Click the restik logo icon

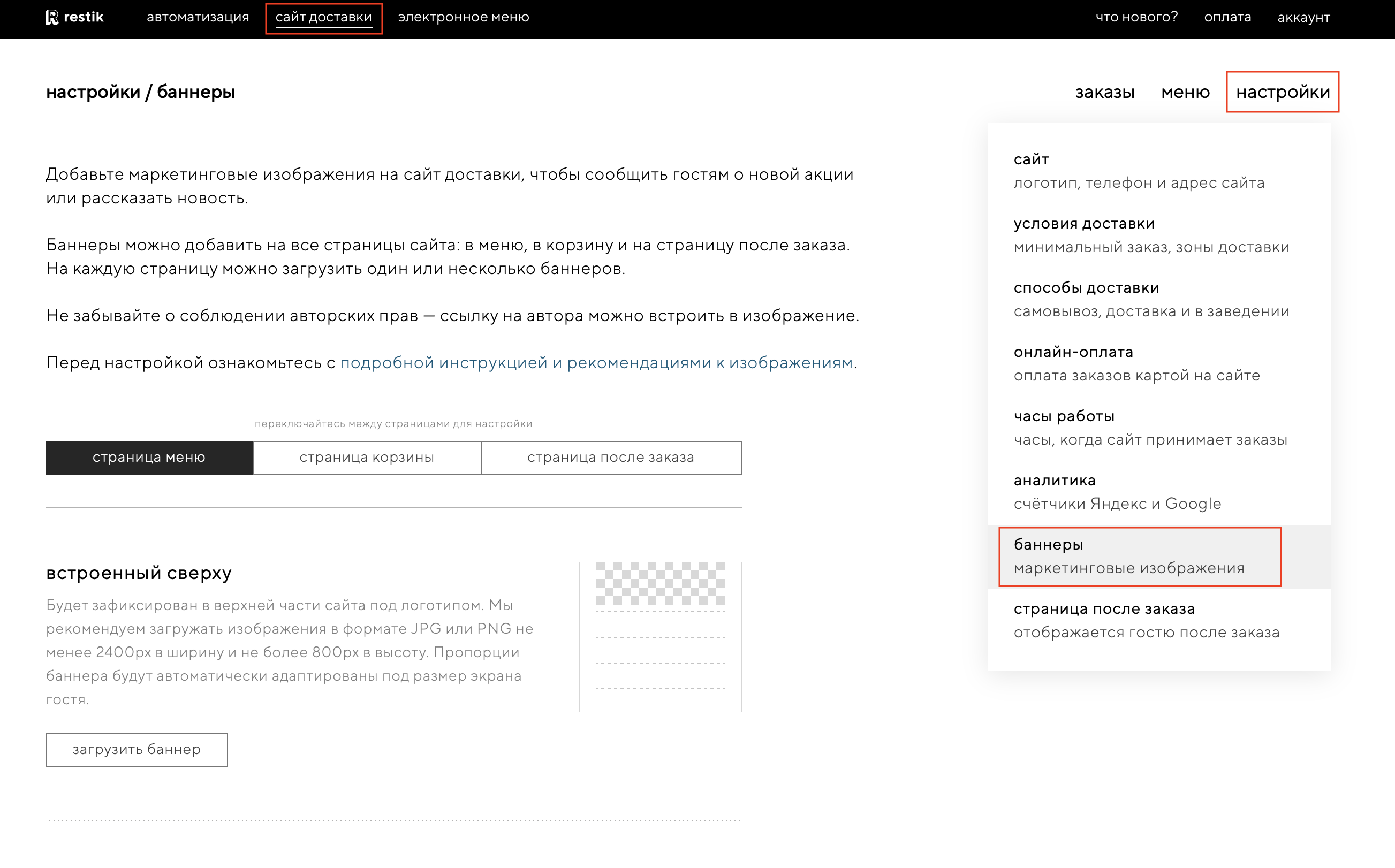[x=52, y=17]
